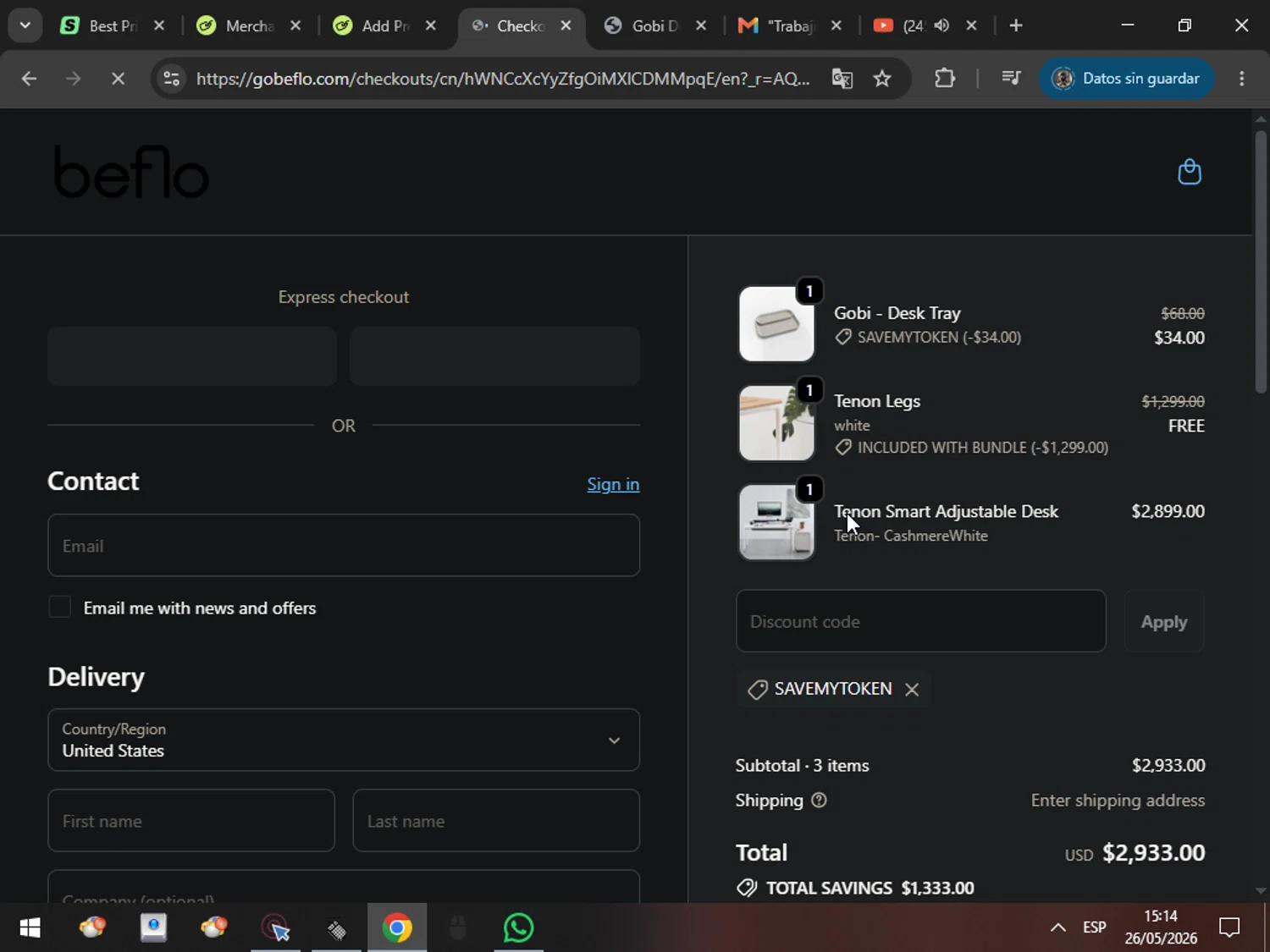Show hidden system tray icons
The height and width of the screenshot is (952, 1270).
click(1057, 928)
